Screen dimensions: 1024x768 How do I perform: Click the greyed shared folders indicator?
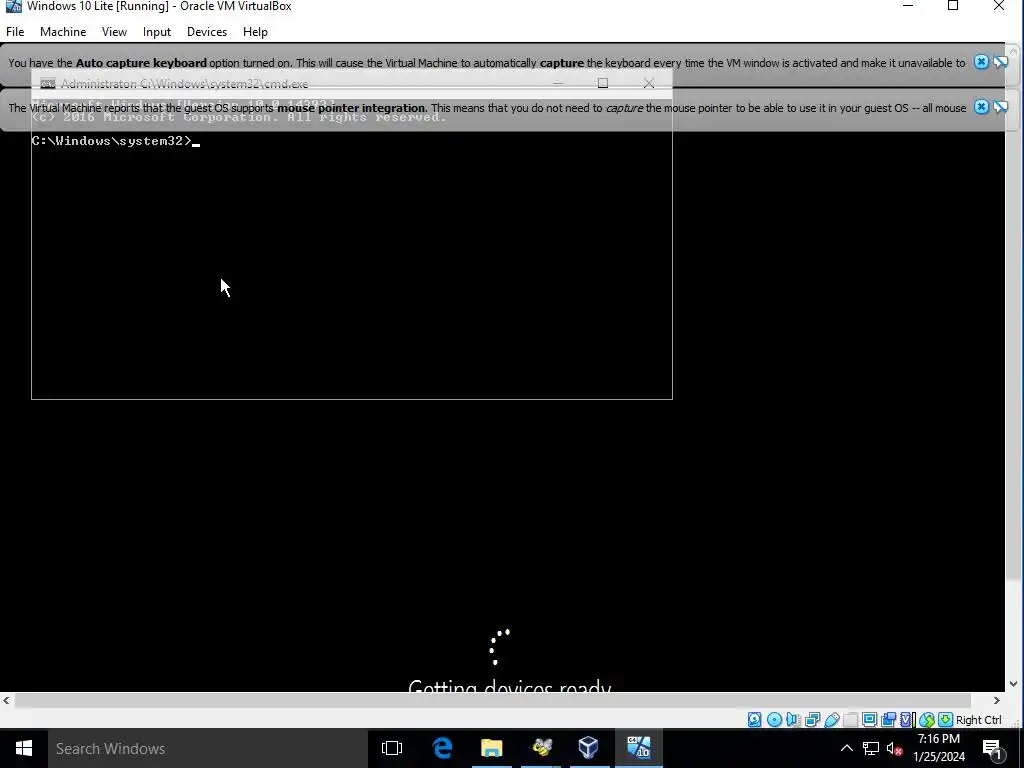pos(850,720)
